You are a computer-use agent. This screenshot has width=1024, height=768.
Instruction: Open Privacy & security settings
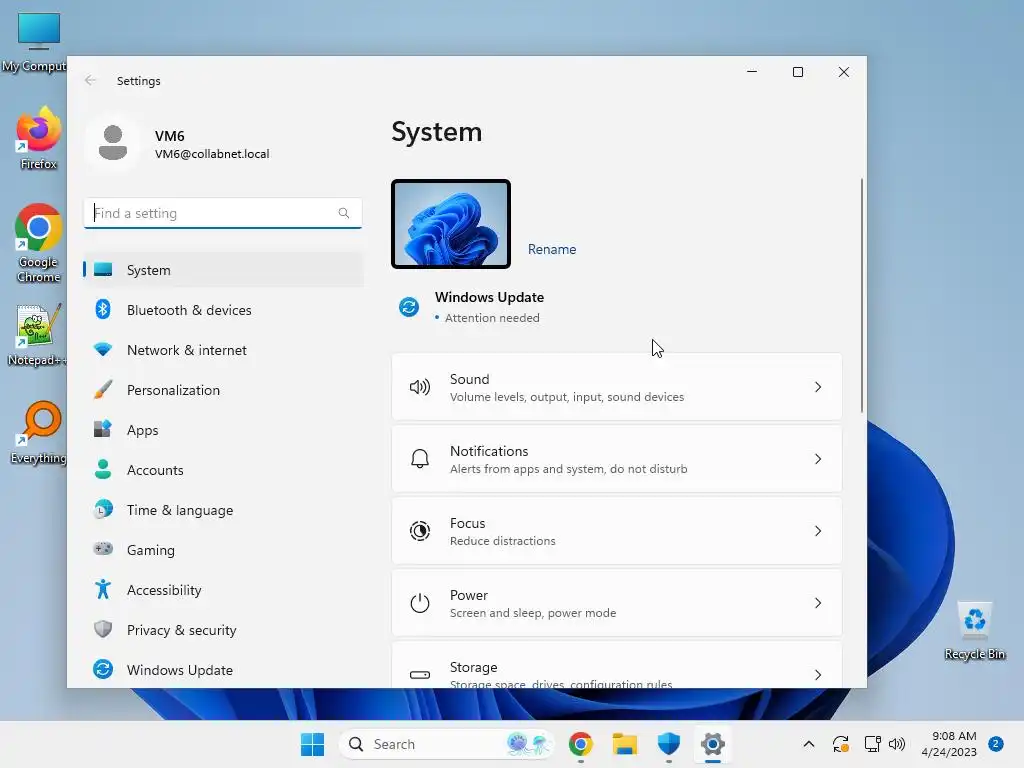223,630
